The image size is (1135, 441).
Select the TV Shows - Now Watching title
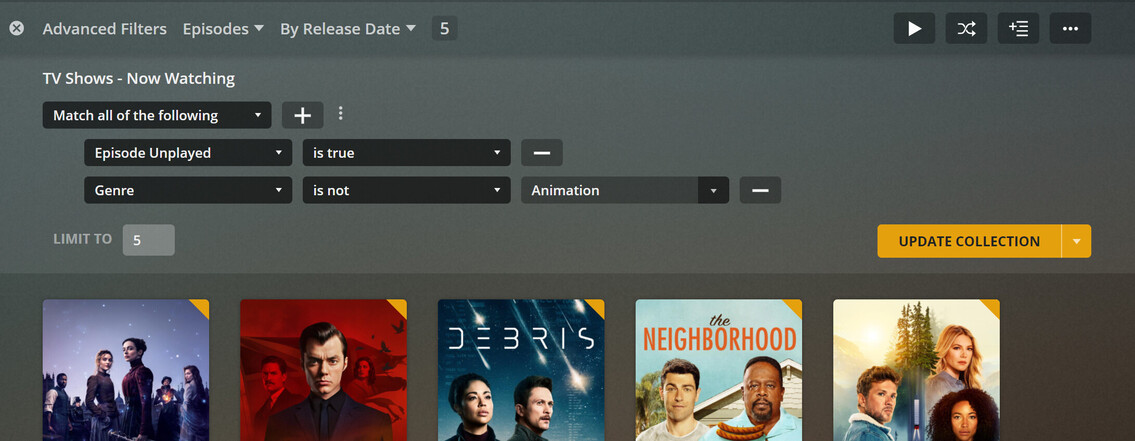(x=139, y=78)
